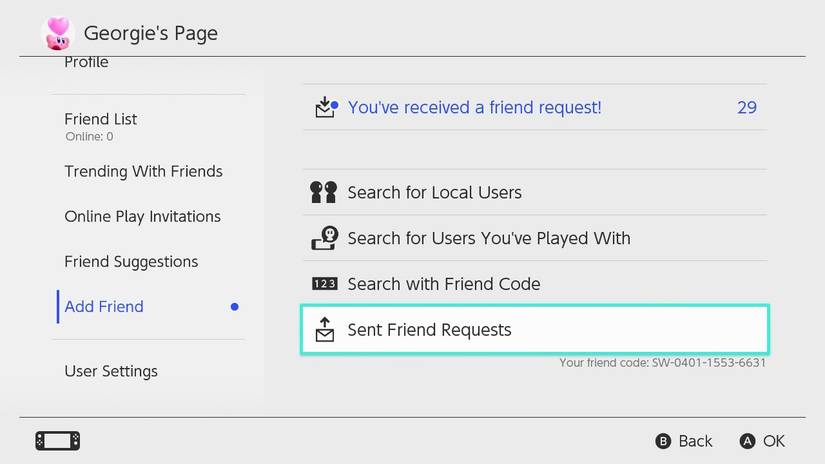Viewport: 825px width, 464px height.
Task: Click Georgie's Kirby avatar picture
Action: coord(57,33)
